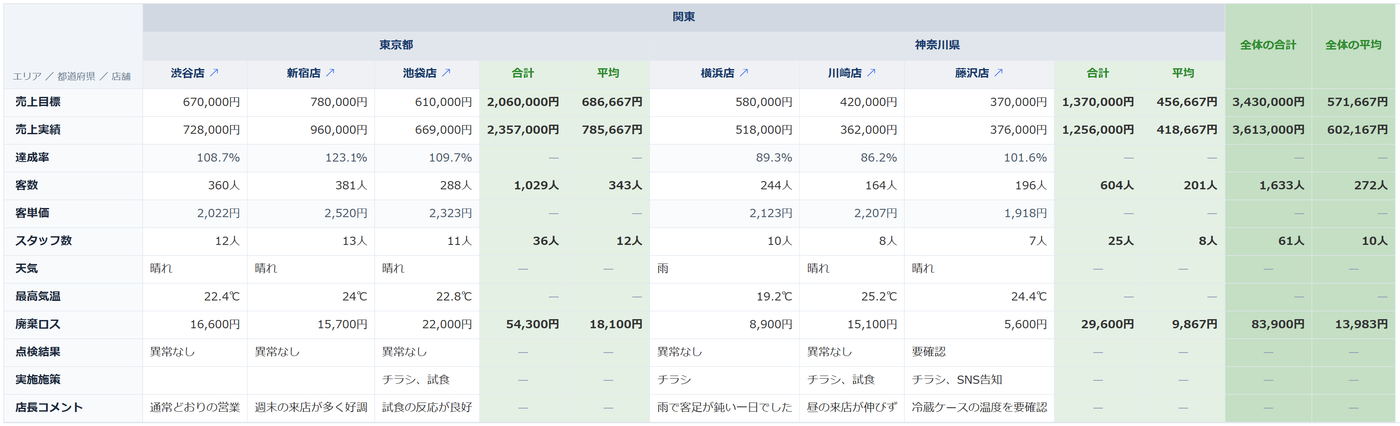Click the 雨で客足が鈍い一日でした comment
1400x426 pixels.
pos(724,408)
